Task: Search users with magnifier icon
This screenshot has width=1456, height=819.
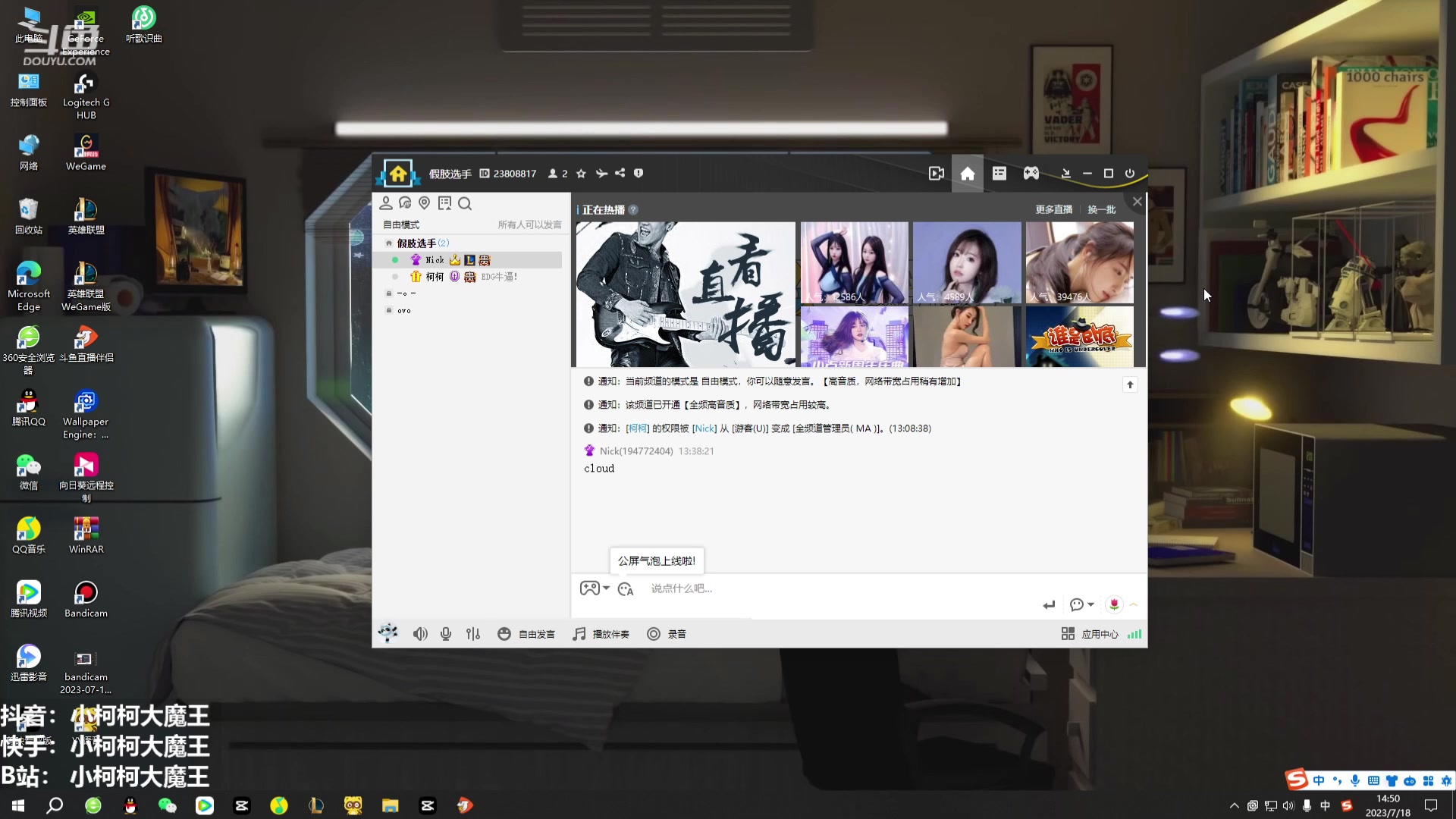Action: point(465,203)
